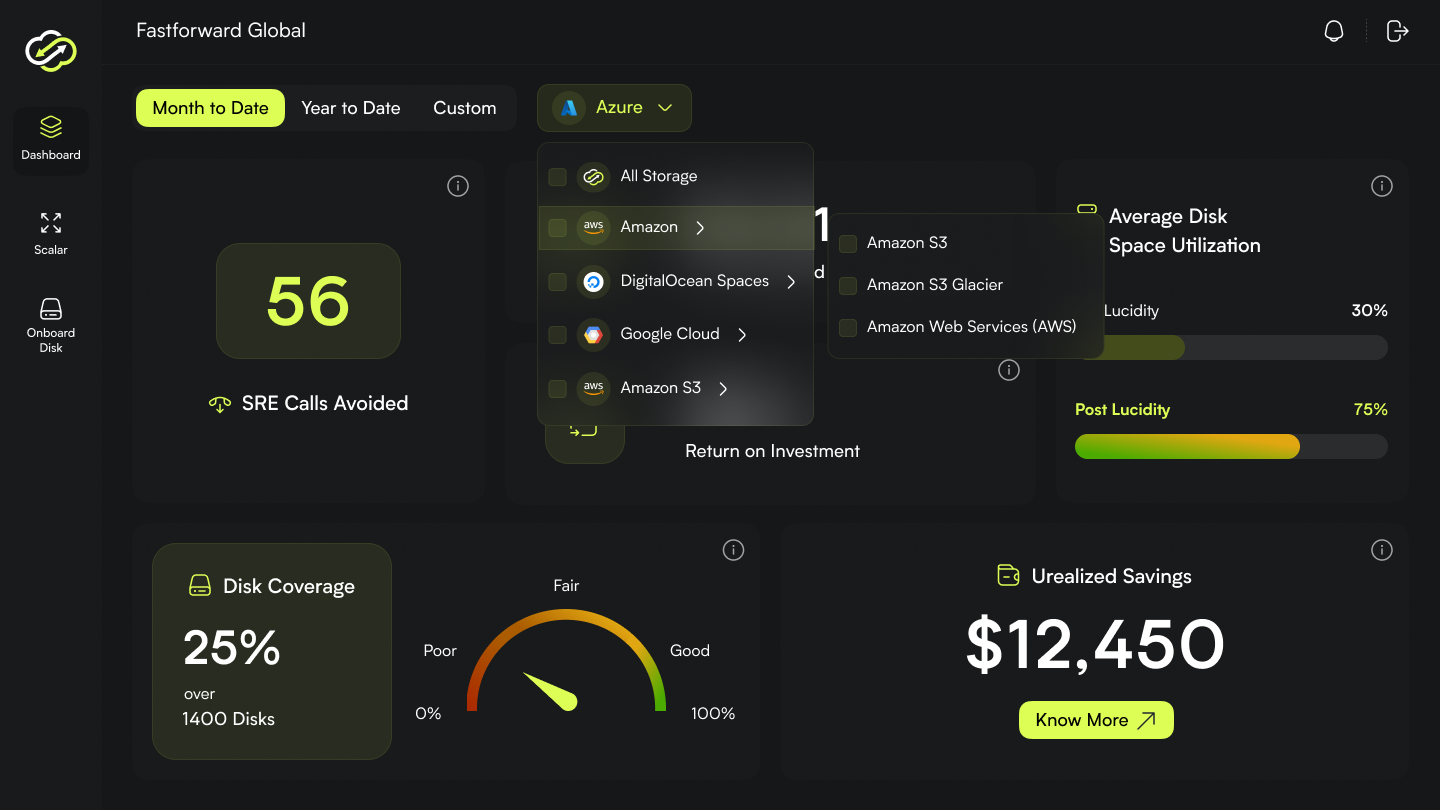Enable the Amazon Web Services (AWS) checkbox
The height and width of the screenshot is (810, 1440).
pos(848,328)
